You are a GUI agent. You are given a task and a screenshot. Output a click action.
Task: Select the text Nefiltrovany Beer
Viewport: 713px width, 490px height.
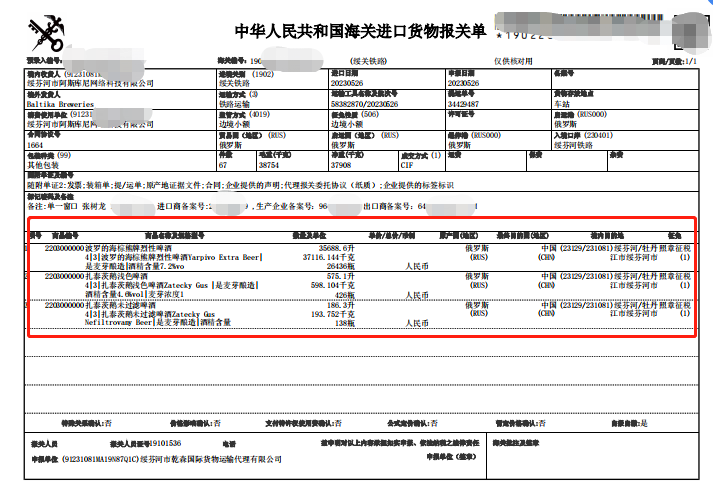119,322
